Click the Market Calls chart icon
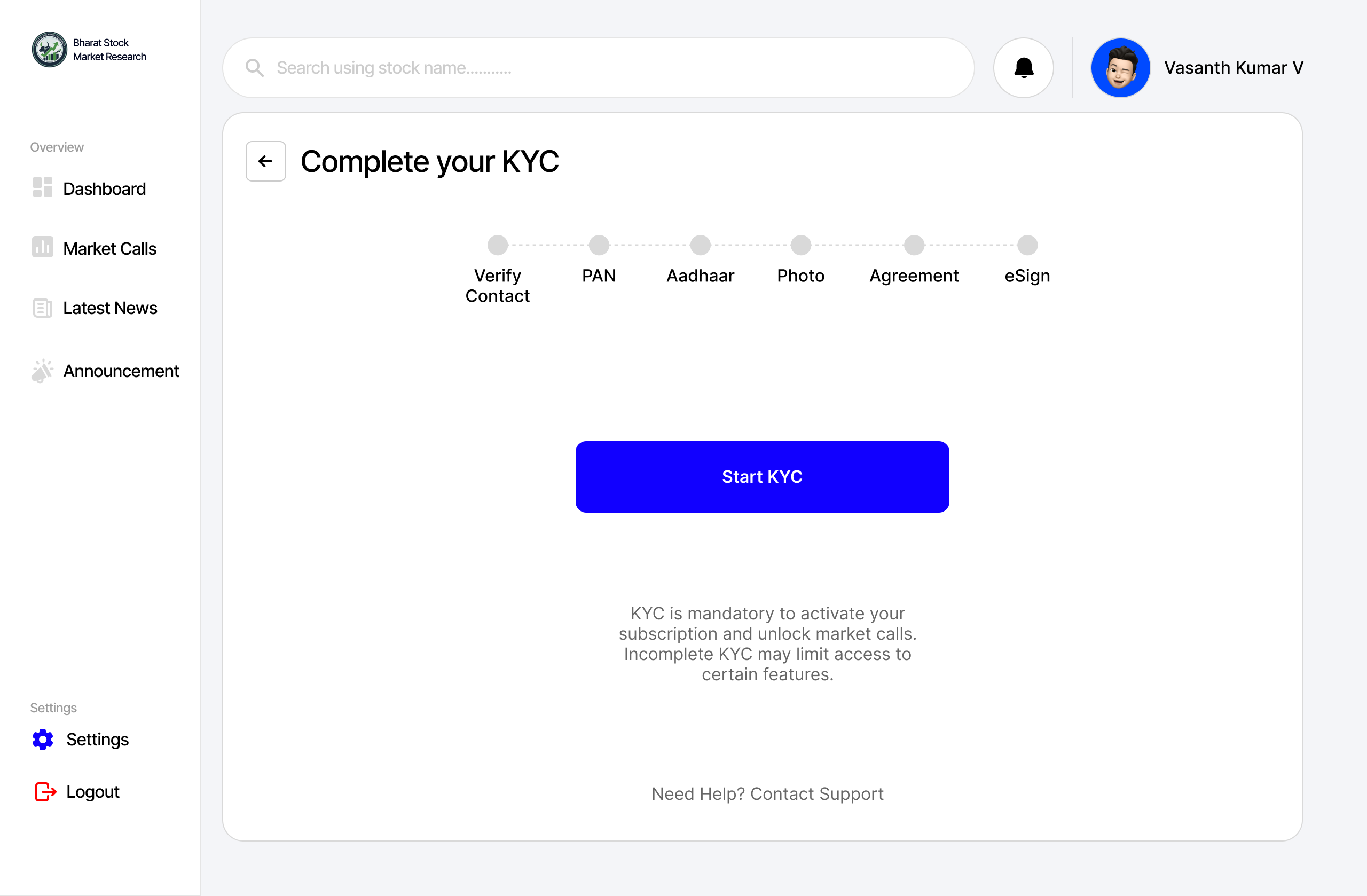The image size is (1367, 896). point(43,248)
